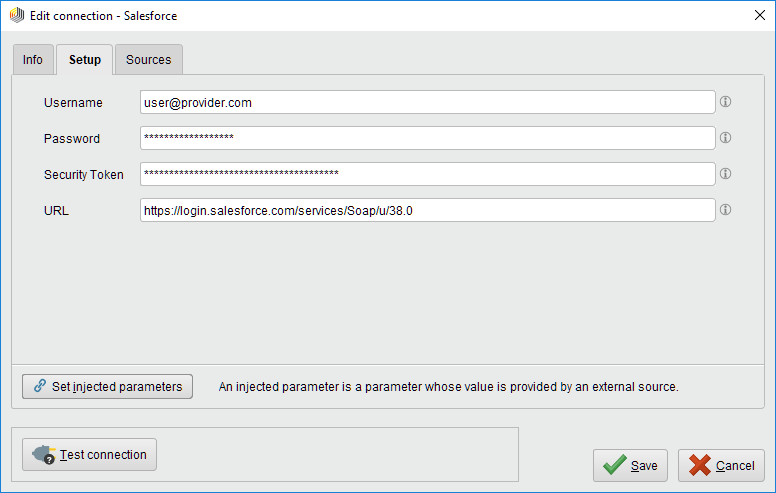Click the info icon beside Username field
This screenshot has height=493, width=776.
726,102
